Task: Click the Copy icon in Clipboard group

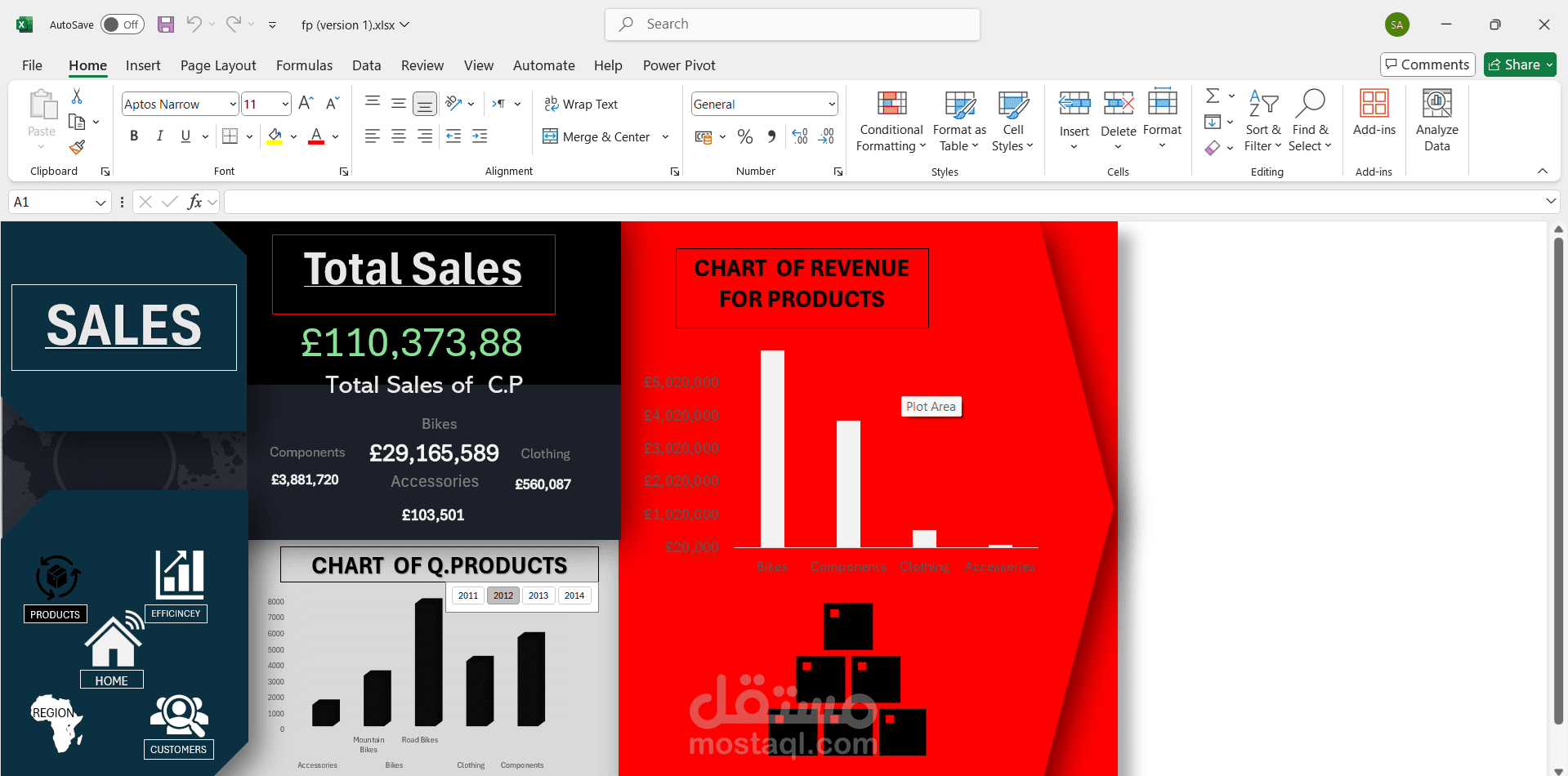Action: click(77, 122)
